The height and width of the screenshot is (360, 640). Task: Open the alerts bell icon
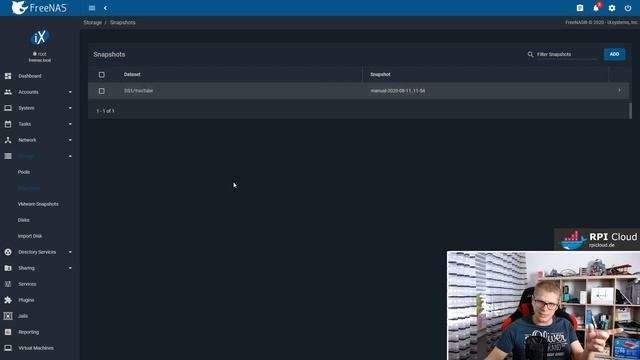point(596,8)
